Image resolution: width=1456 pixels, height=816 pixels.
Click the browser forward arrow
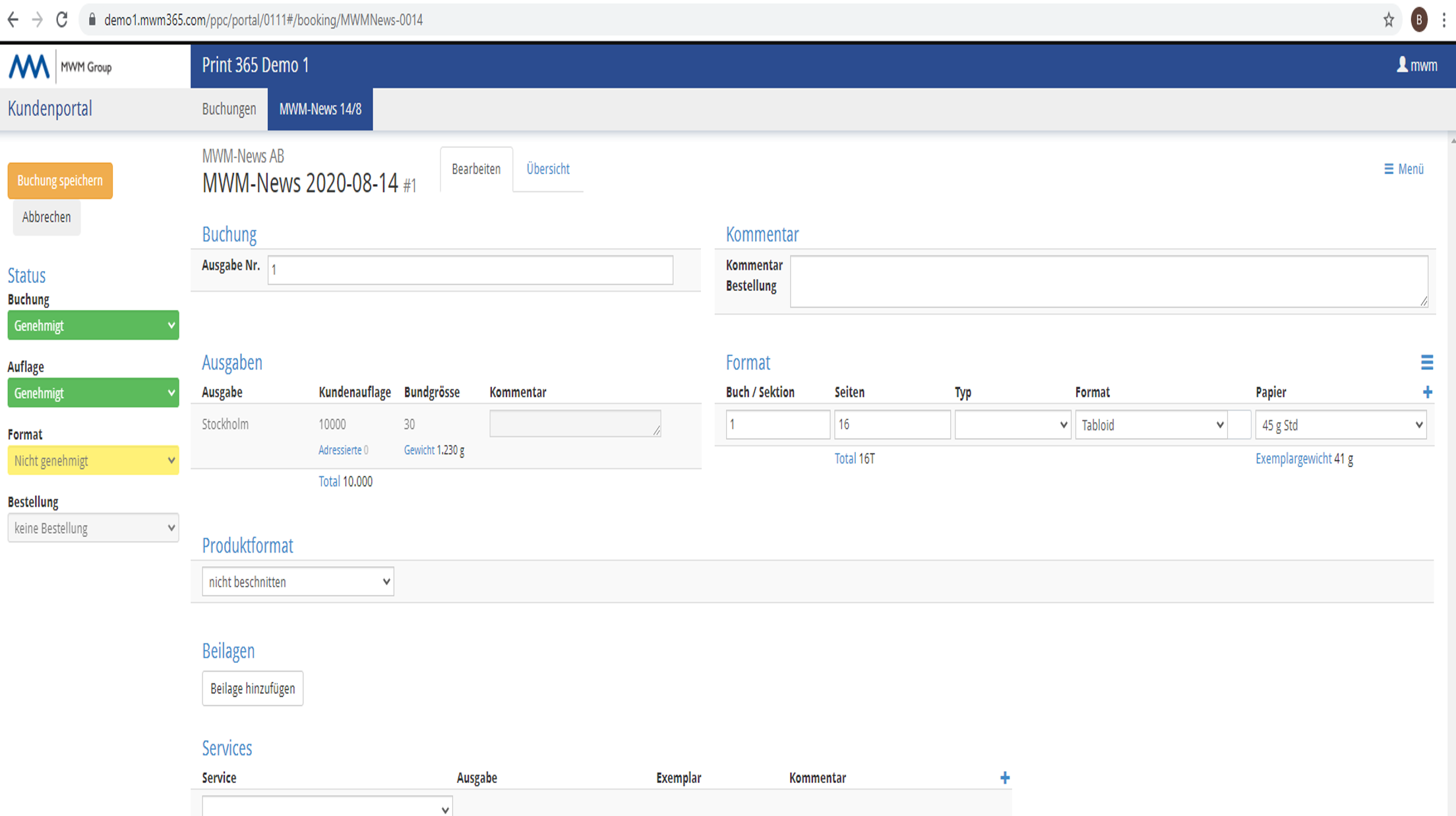(37, 20)
